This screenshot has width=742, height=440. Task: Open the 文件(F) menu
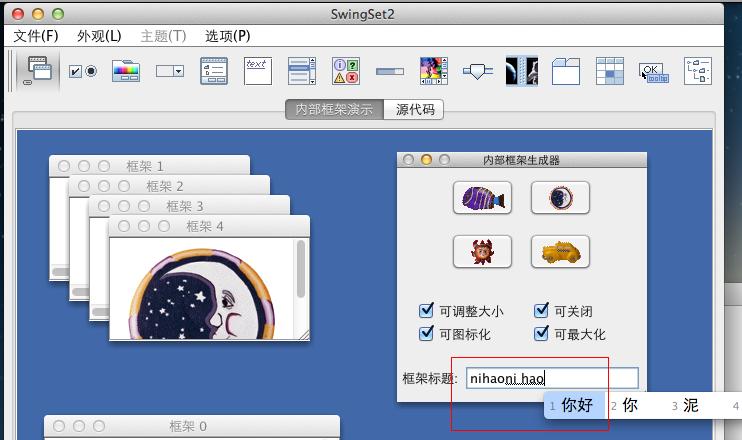(36, 36)
